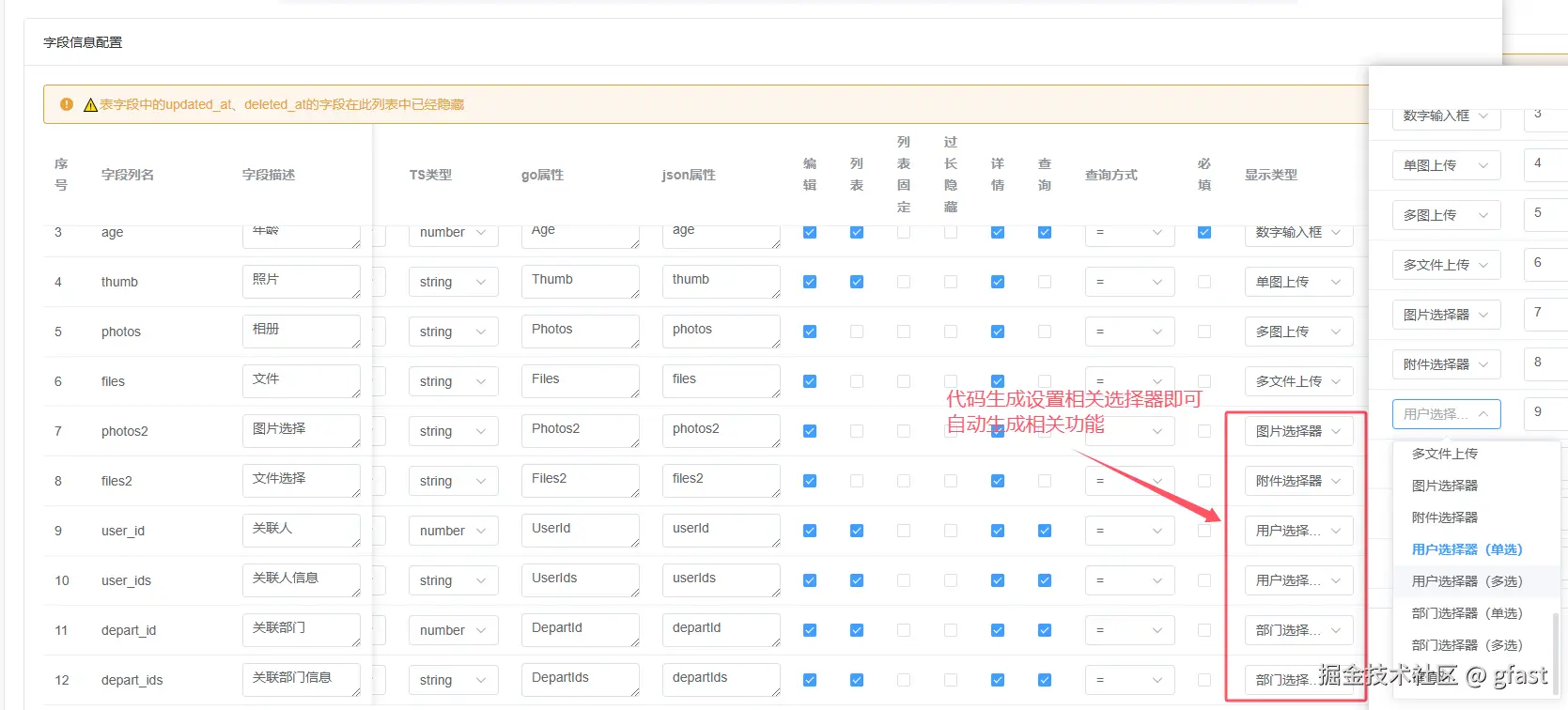
Task: Open query method dropdown for photos row
Action: point(1129,332)
